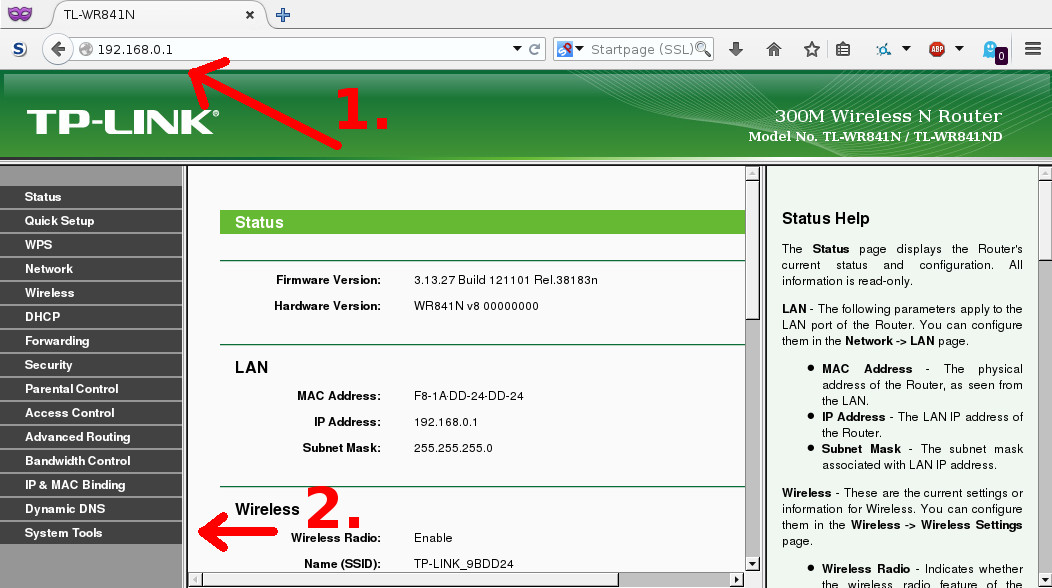Bookmark this page with the star icon
This screenshot has width=1052, height=588.
tap(811, 49)
